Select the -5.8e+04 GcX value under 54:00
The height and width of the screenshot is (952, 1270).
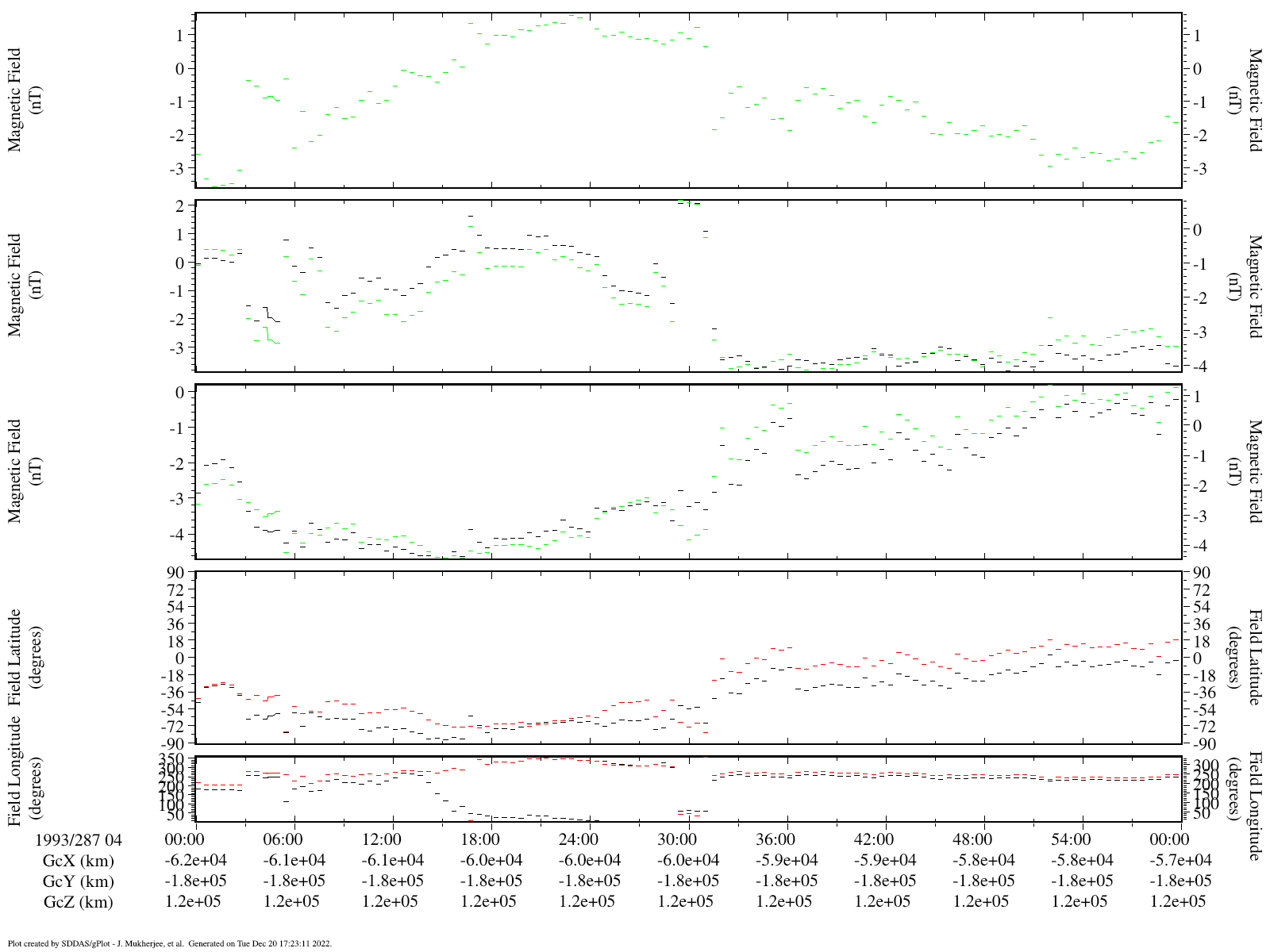pos(1081,861)
